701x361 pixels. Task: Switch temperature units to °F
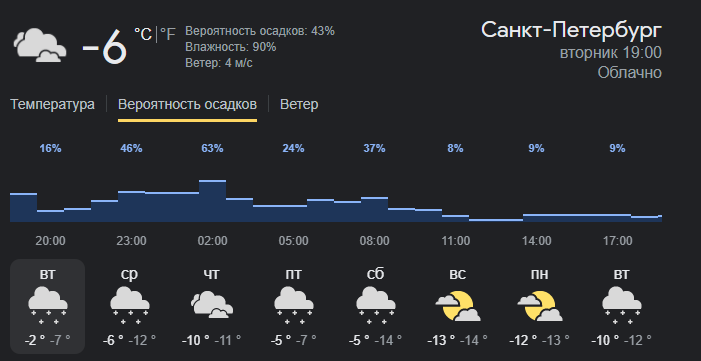[x=168, y=34]
